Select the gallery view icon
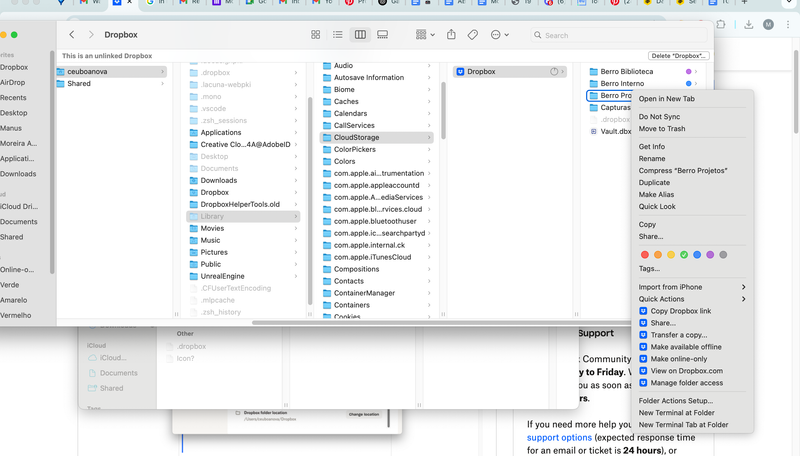800x456 pixels. (x=383, y=35)
